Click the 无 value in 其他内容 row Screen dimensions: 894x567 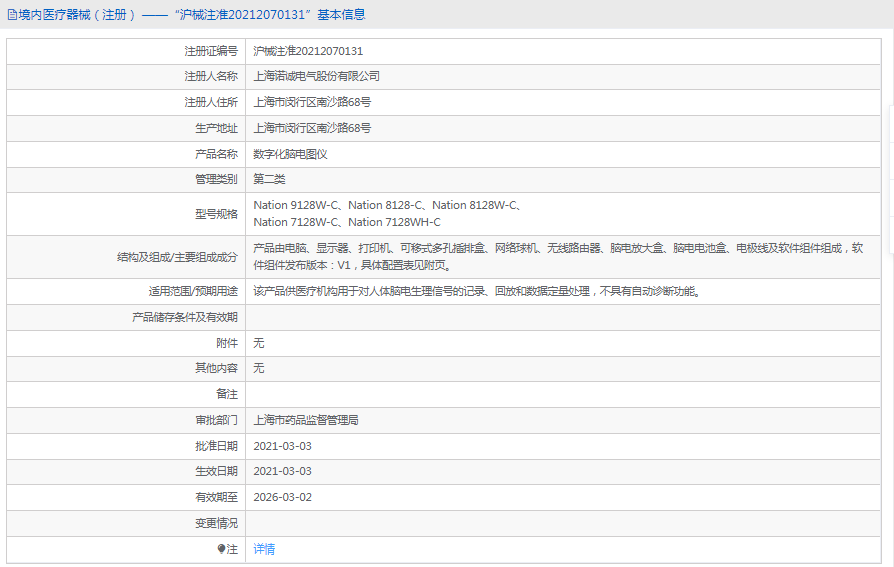(259, 368)
